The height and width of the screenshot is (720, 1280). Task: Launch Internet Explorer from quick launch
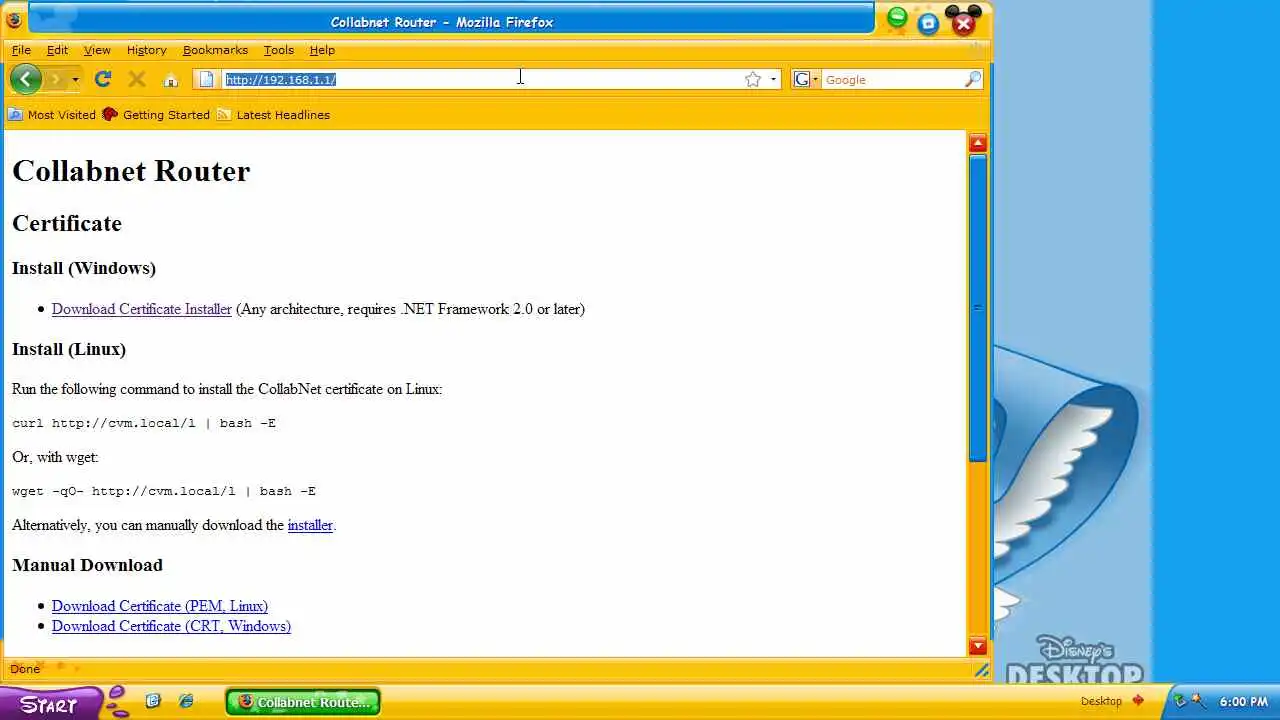186,702
